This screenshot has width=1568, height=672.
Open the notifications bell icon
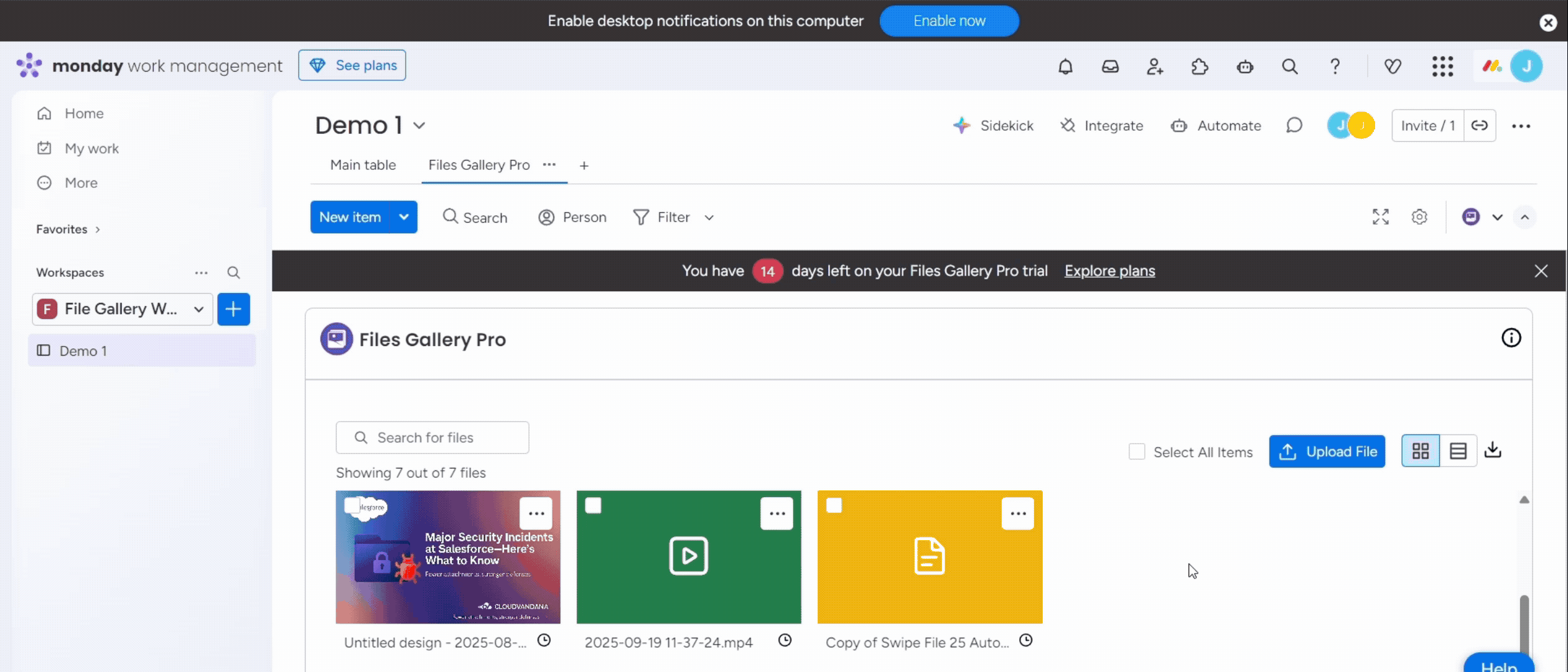pyautogui.click(x=1065, y=67)
